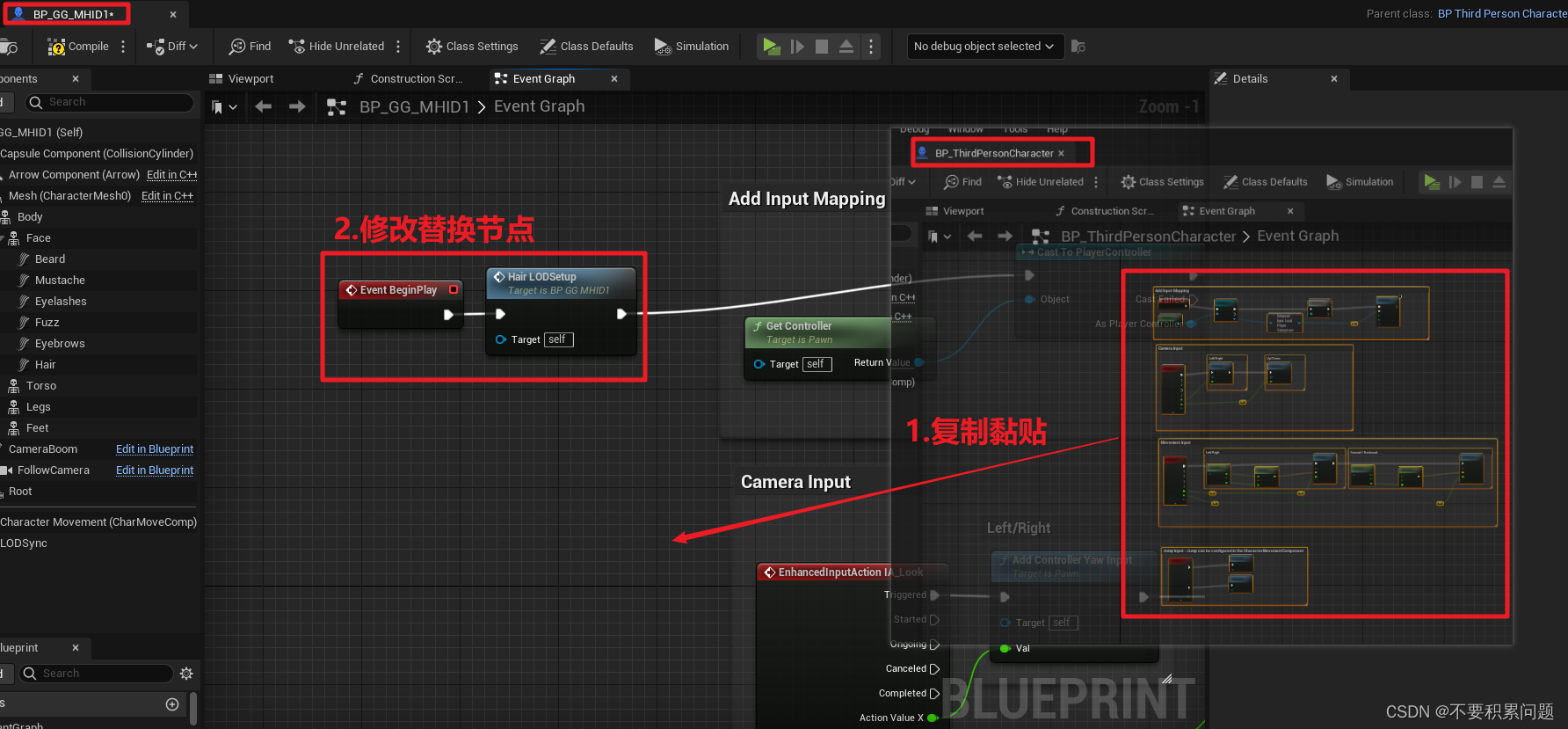Open Class Defaults

tap(586, 47)
